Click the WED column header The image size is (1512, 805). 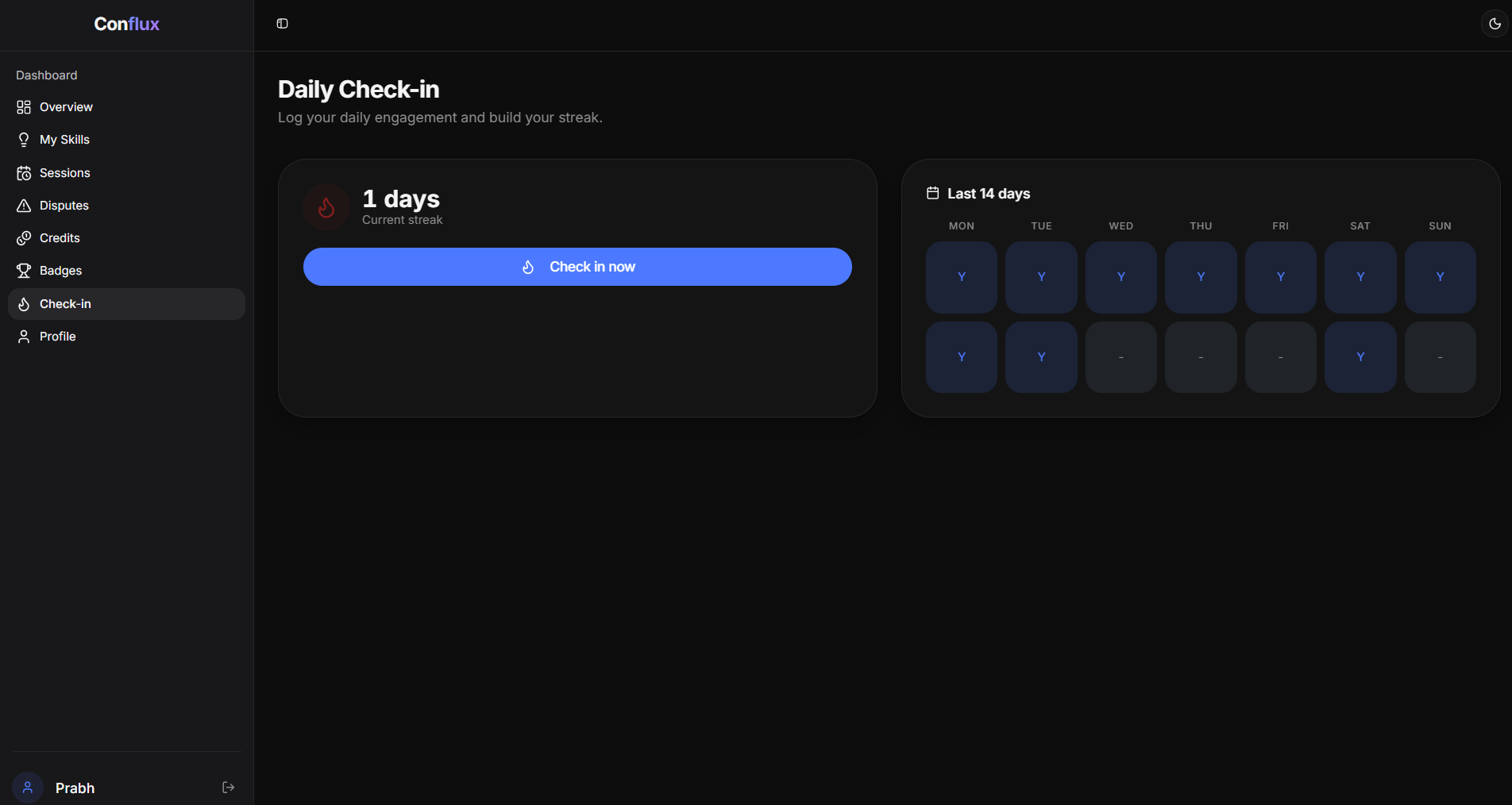(x=1121, y=226)
